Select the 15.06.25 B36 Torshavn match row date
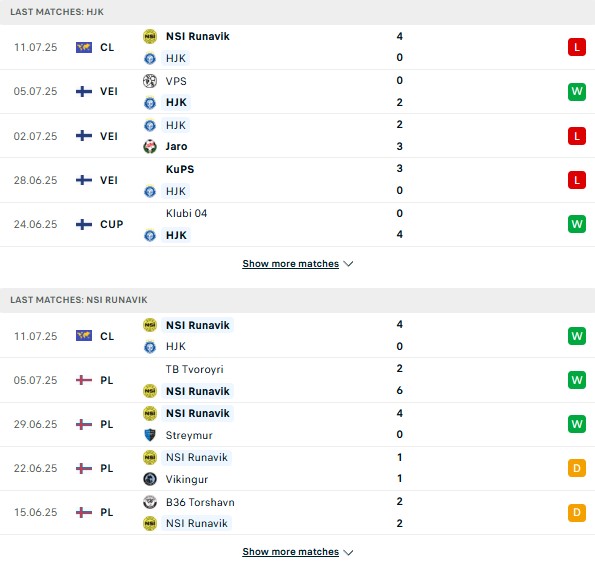 tap(35, 512)
